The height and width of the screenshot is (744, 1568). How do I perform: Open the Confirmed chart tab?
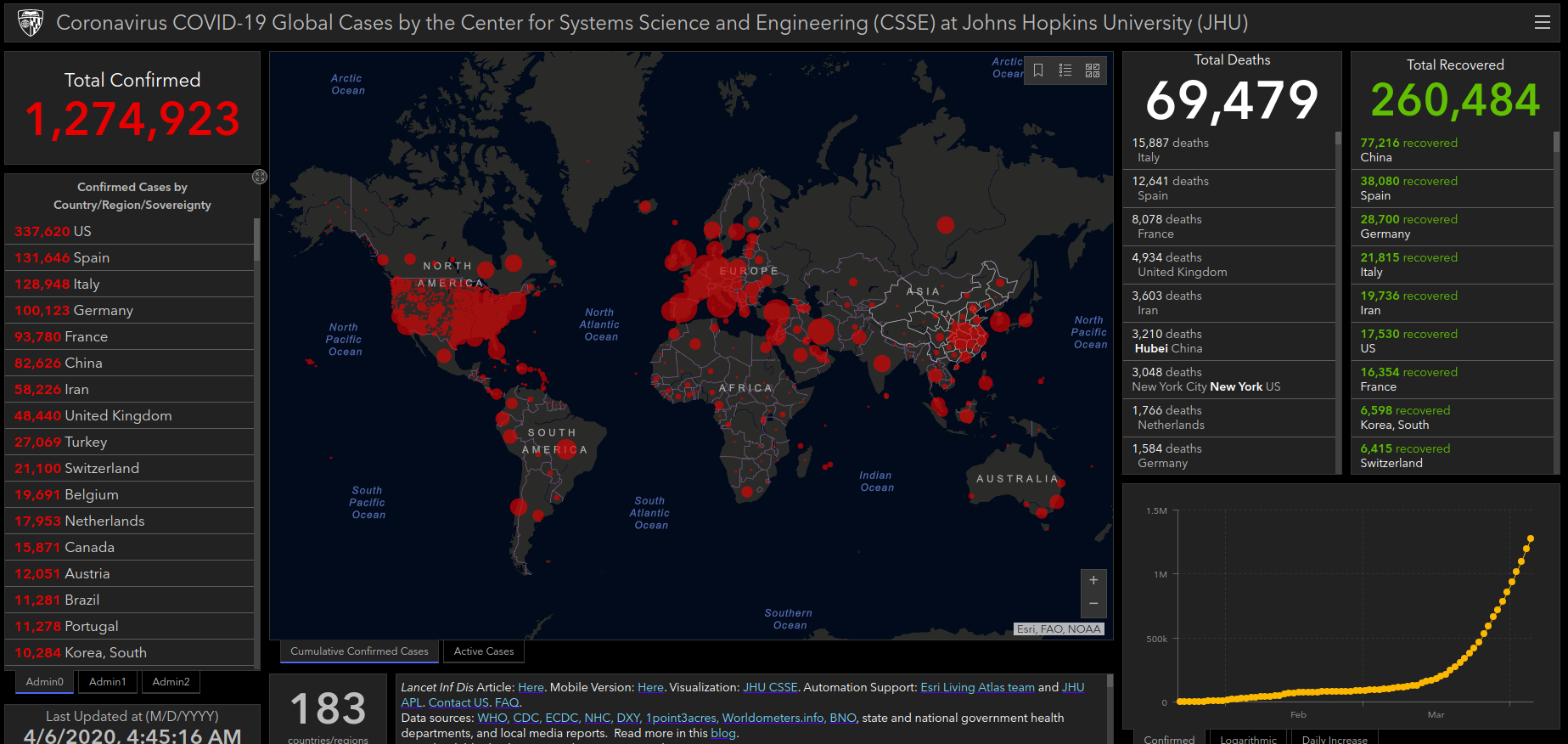(1169, 739)
